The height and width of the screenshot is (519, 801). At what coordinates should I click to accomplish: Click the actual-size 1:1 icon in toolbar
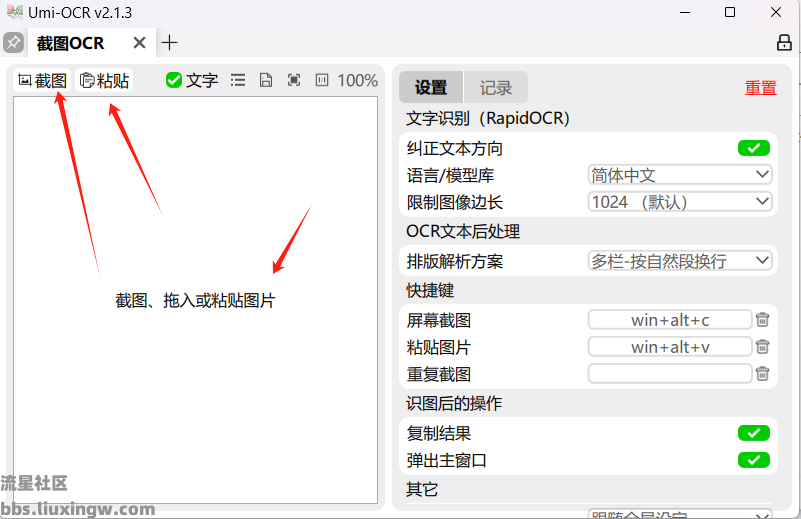click(322, 80)
